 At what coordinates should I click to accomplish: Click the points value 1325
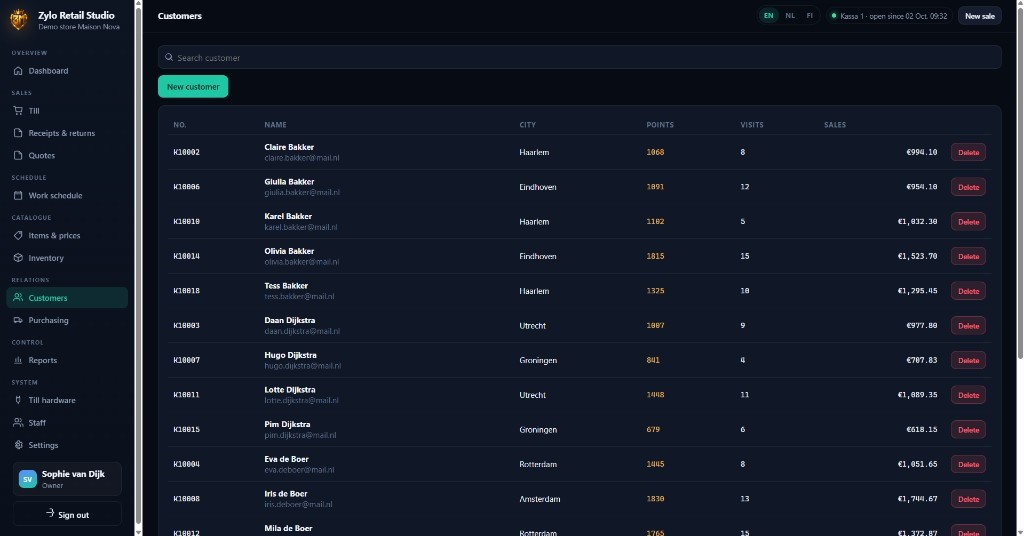click(x=655, y=291)
